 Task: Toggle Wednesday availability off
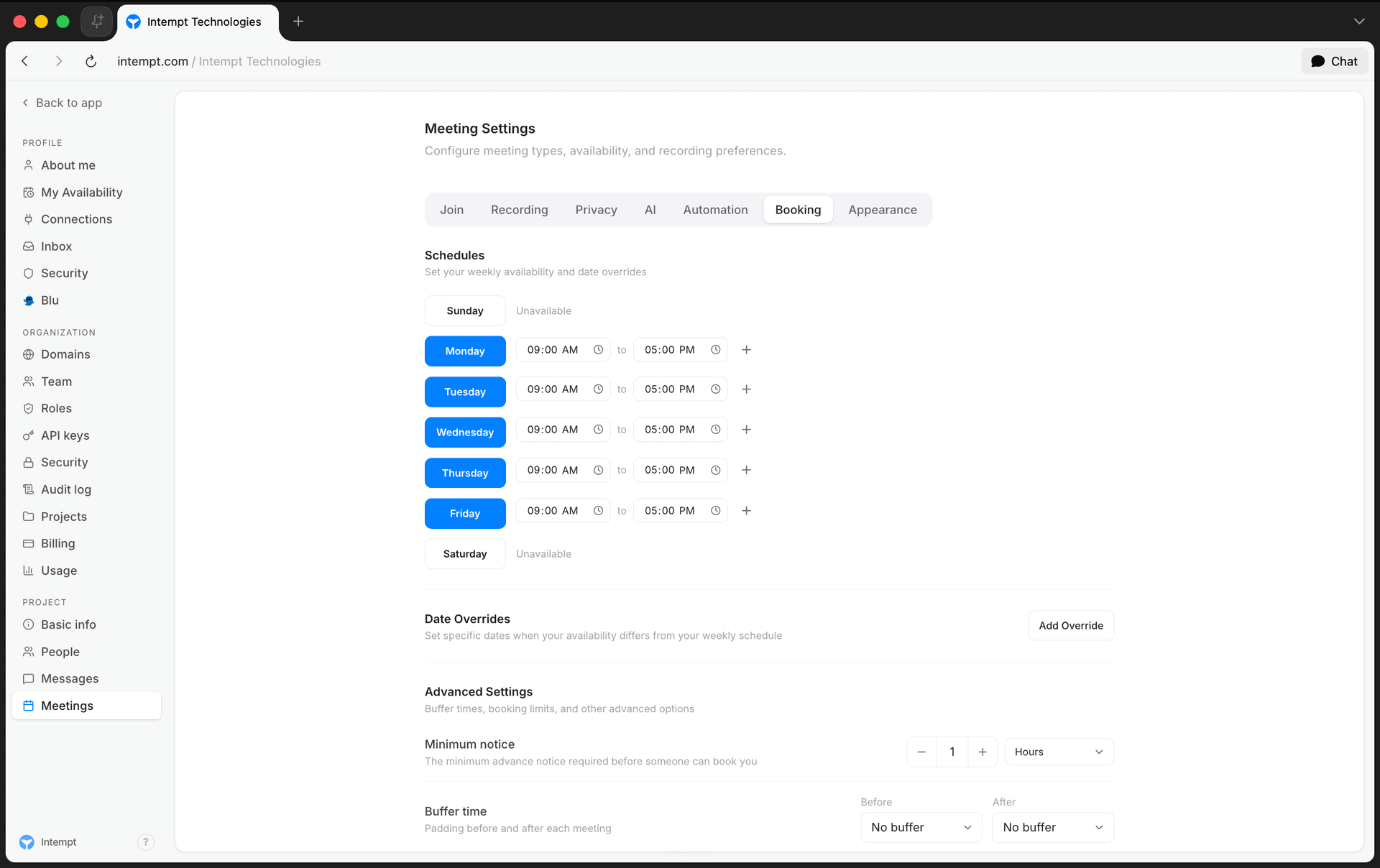465,433
